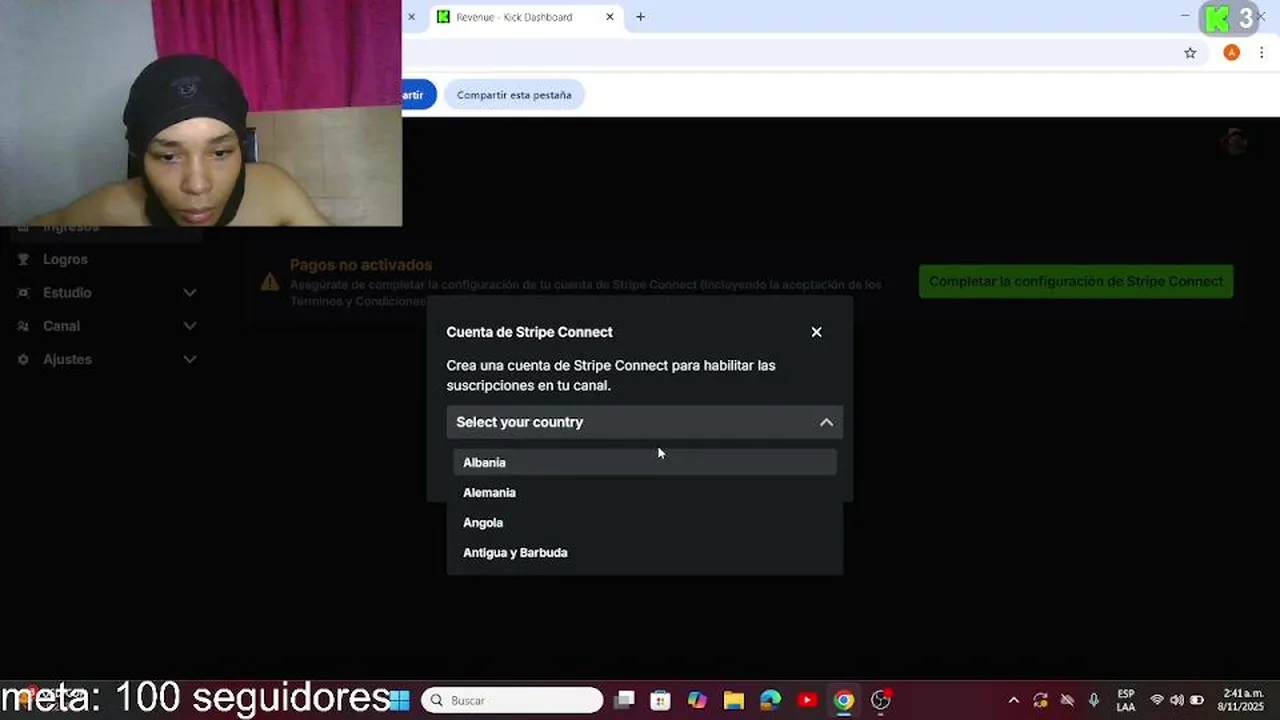Click the Pagos no activados warning icon
Screen dimensions: 1280x720
[x=270, y=282]
